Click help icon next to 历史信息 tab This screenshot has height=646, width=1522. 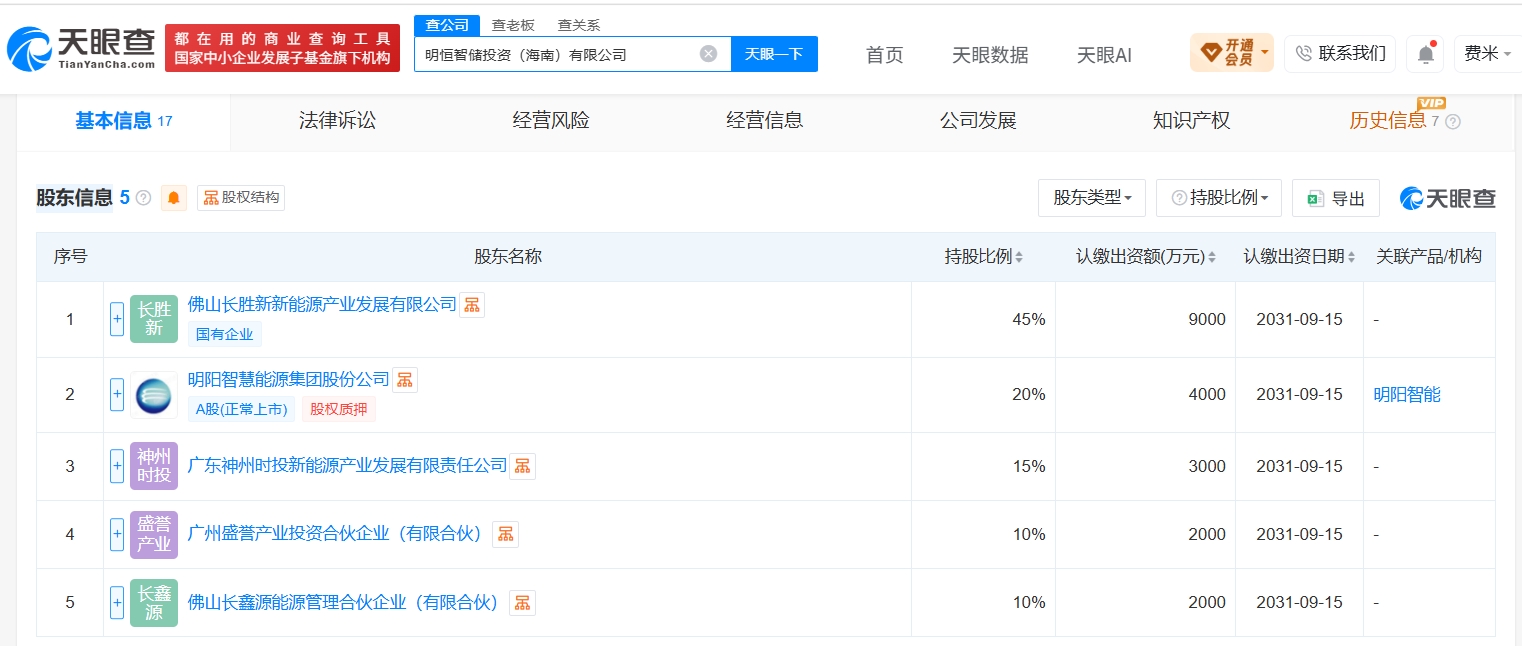pyautogui.click(x=1453, y=122)
